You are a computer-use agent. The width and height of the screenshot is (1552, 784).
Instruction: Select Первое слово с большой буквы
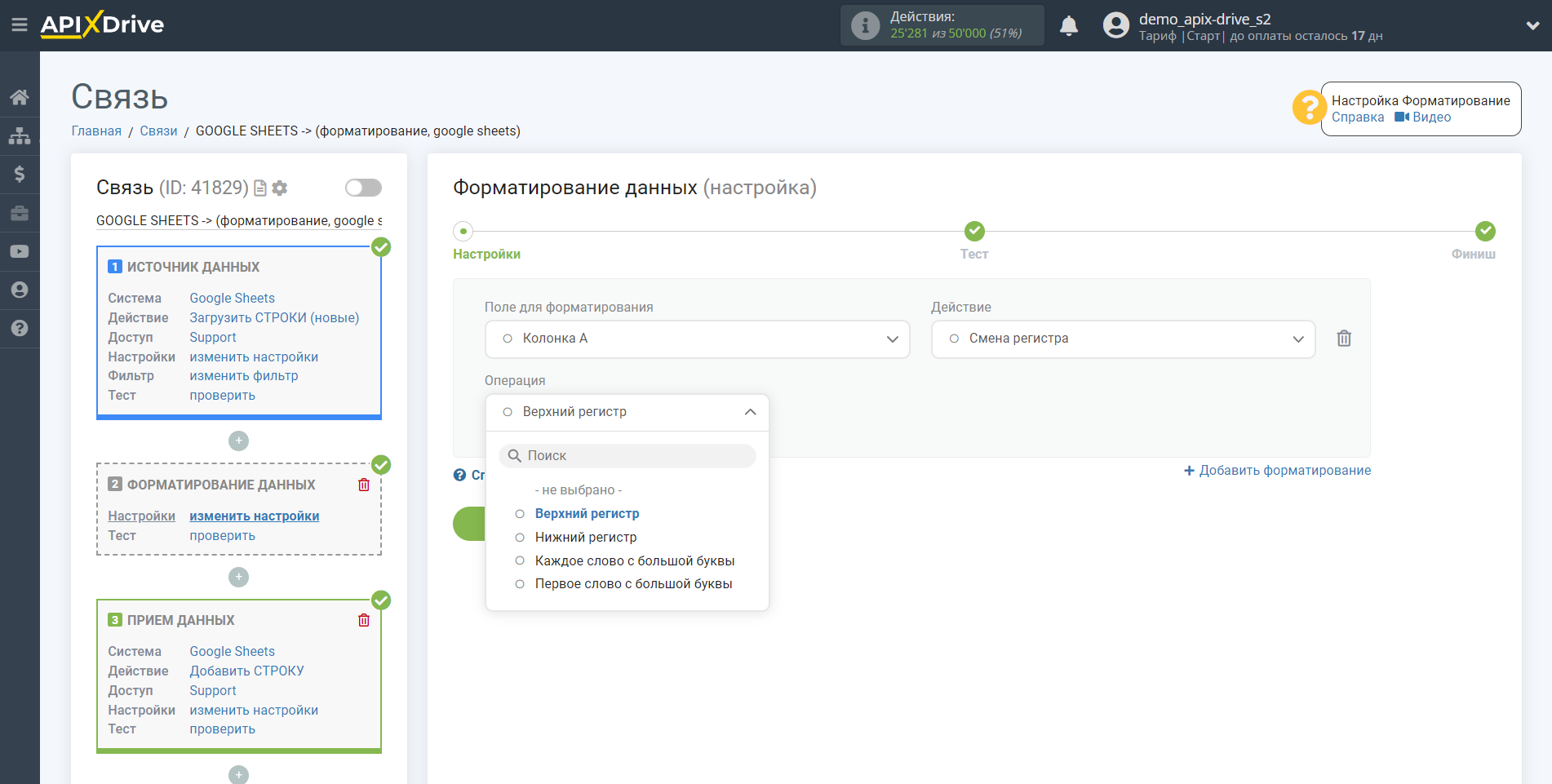(633, 583)
